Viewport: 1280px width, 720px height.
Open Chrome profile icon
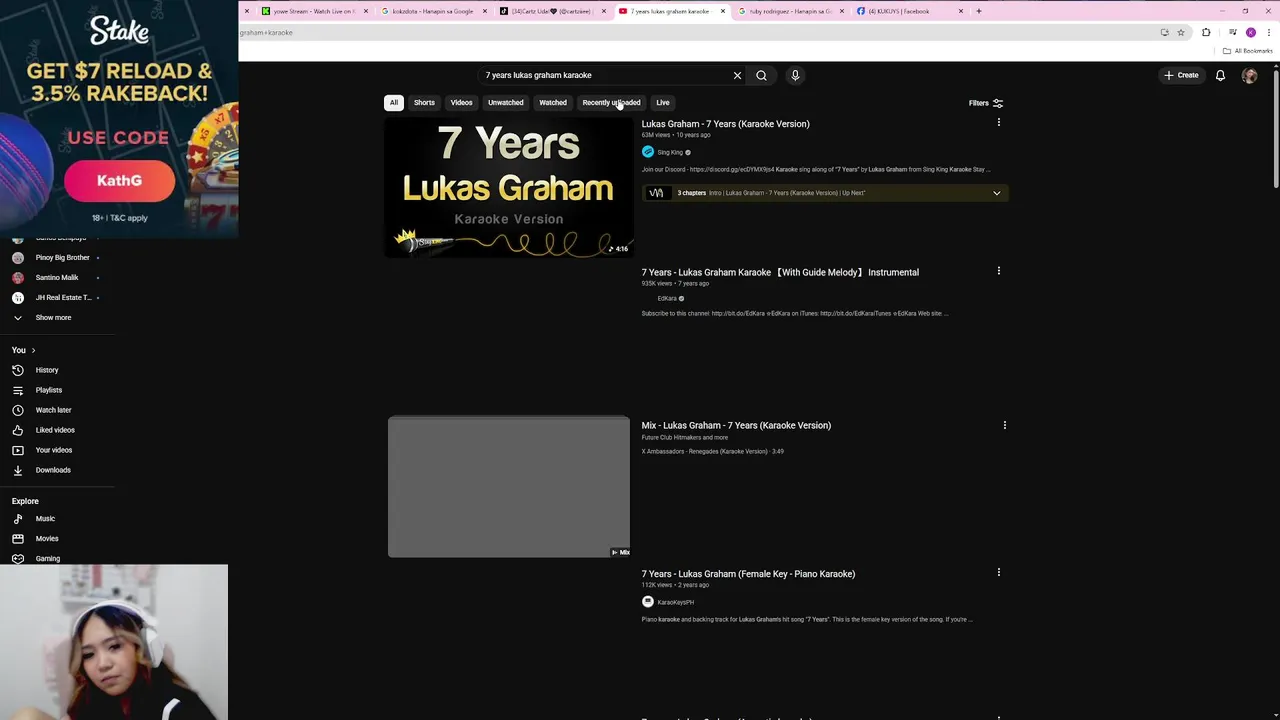(1250, 32)
